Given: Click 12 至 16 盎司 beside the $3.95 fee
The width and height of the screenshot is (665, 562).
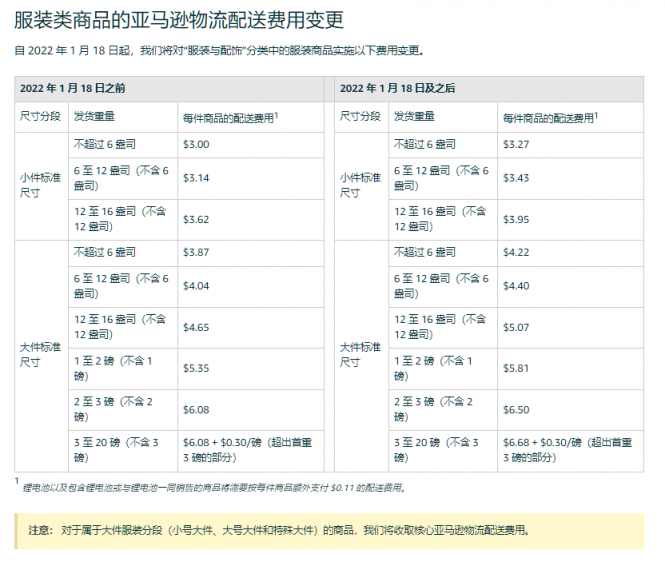Looking at the screenshot, I should point(440,219).
